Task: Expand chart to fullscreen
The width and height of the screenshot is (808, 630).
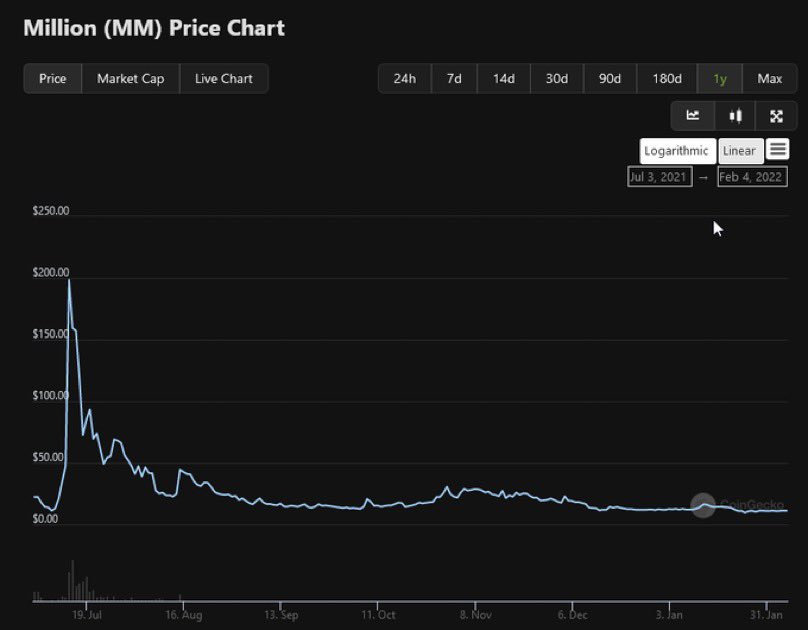Action: (776, 115)
